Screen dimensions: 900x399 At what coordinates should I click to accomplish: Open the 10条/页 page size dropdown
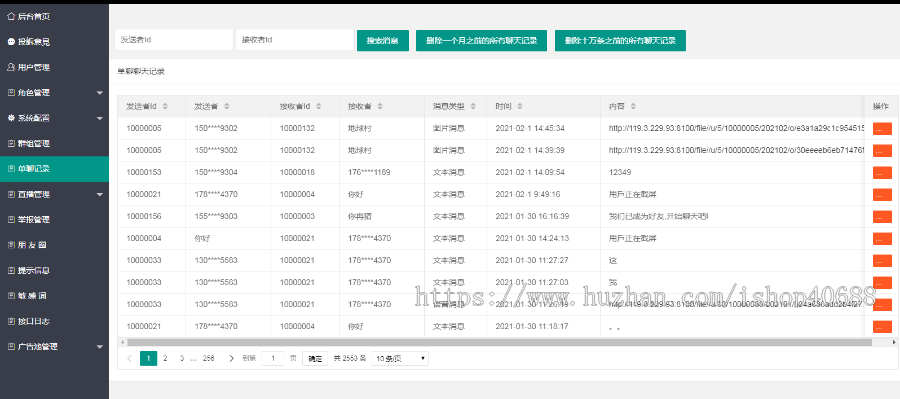point(399,358)
